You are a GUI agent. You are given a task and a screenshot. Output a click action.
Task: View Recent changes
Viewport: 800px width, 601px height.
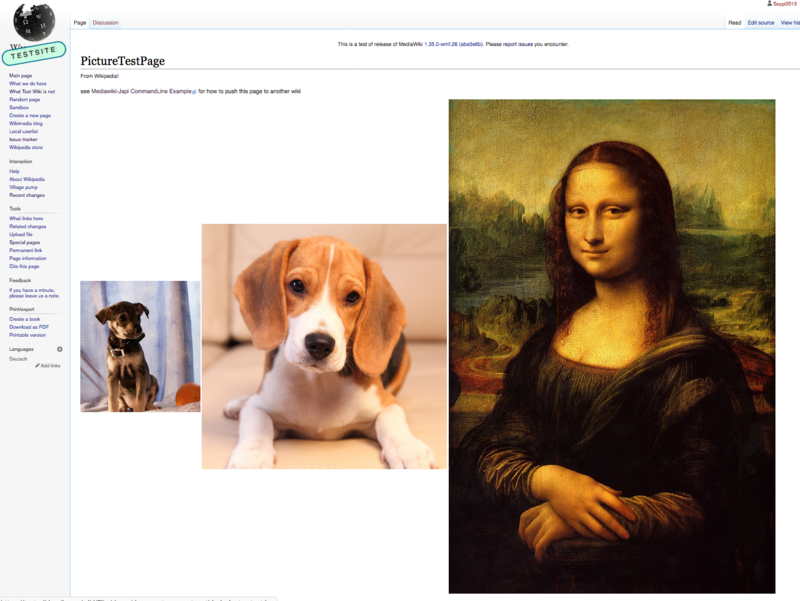pyautogui.click(x=27, y=195)
